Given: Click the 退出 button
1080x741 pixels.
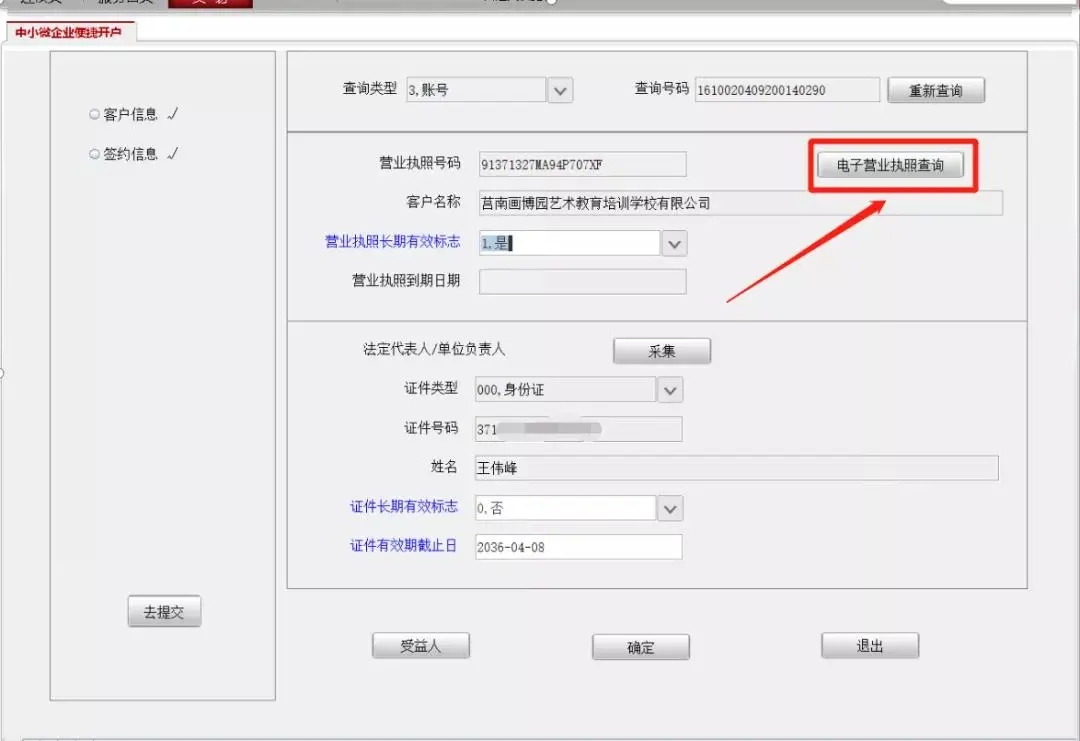Looking at the screenshot, I should [x=869, y=646].
